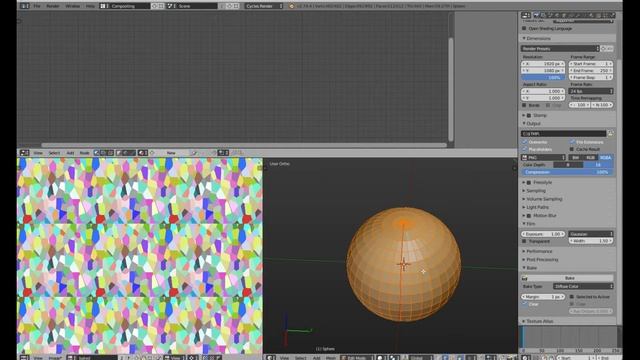Image resolution: width=640 pixels, height=360 pixels.
Task: Open the Bake Type Diffuse Color dropdown
Action: pos(583,287)
